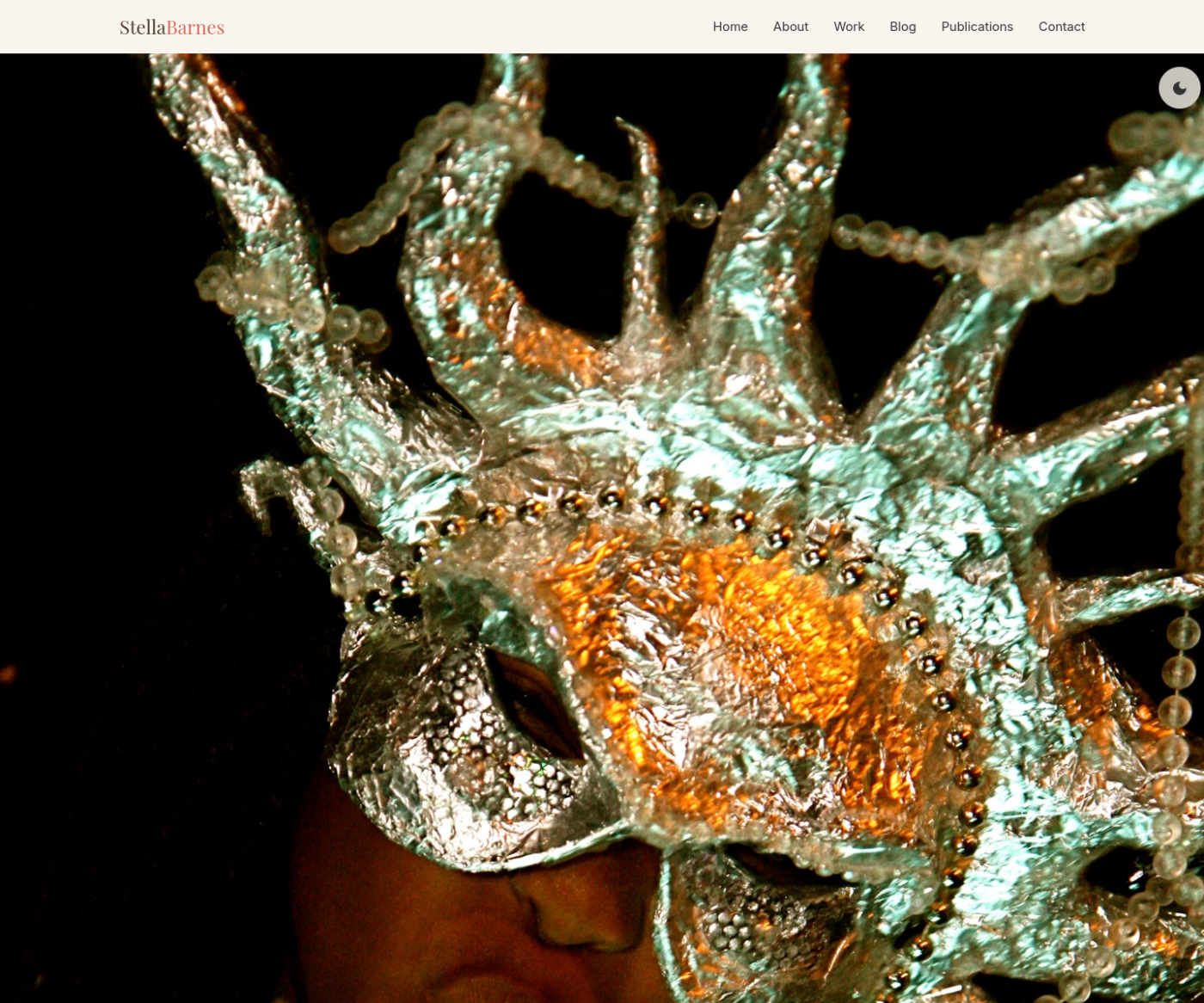Click the StellaBarnes site logo
Viewport: 1204px width, 1003px height.
[171, 28]
